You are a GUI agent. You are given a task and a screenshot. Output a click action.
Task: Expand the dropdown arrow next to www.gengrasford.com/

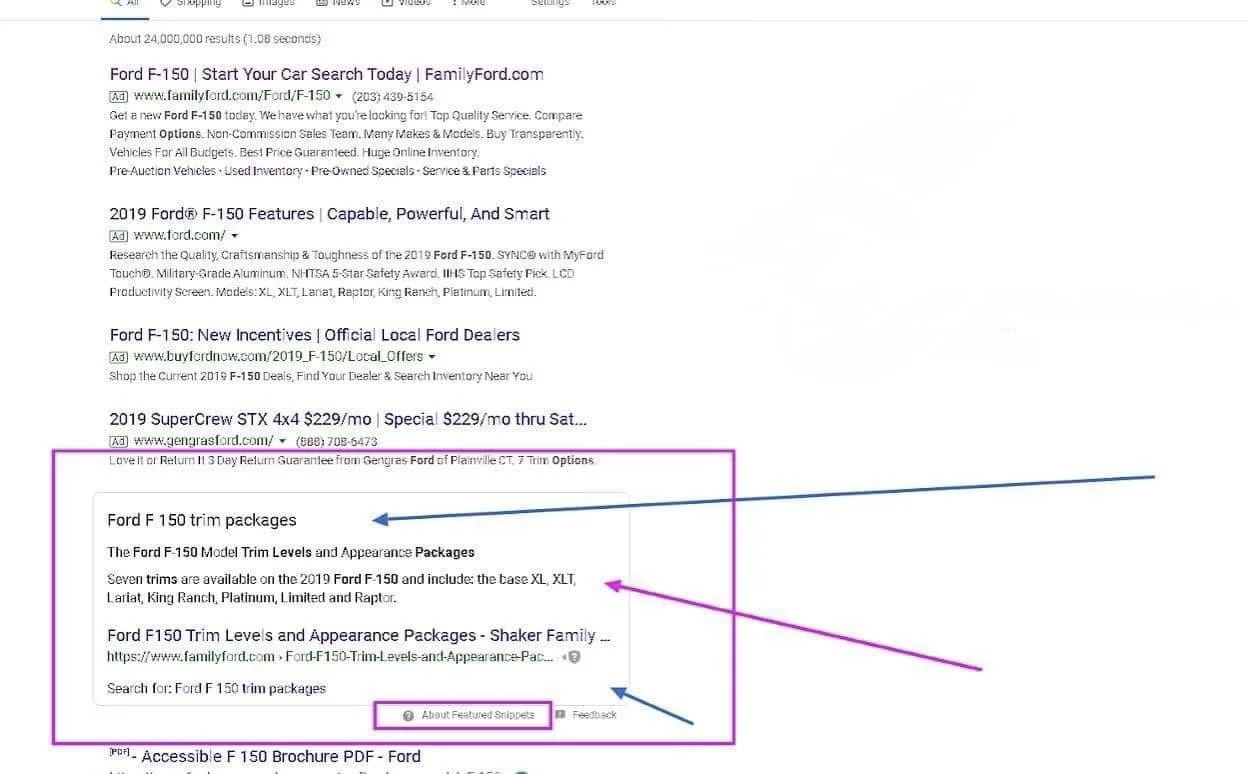283,441
